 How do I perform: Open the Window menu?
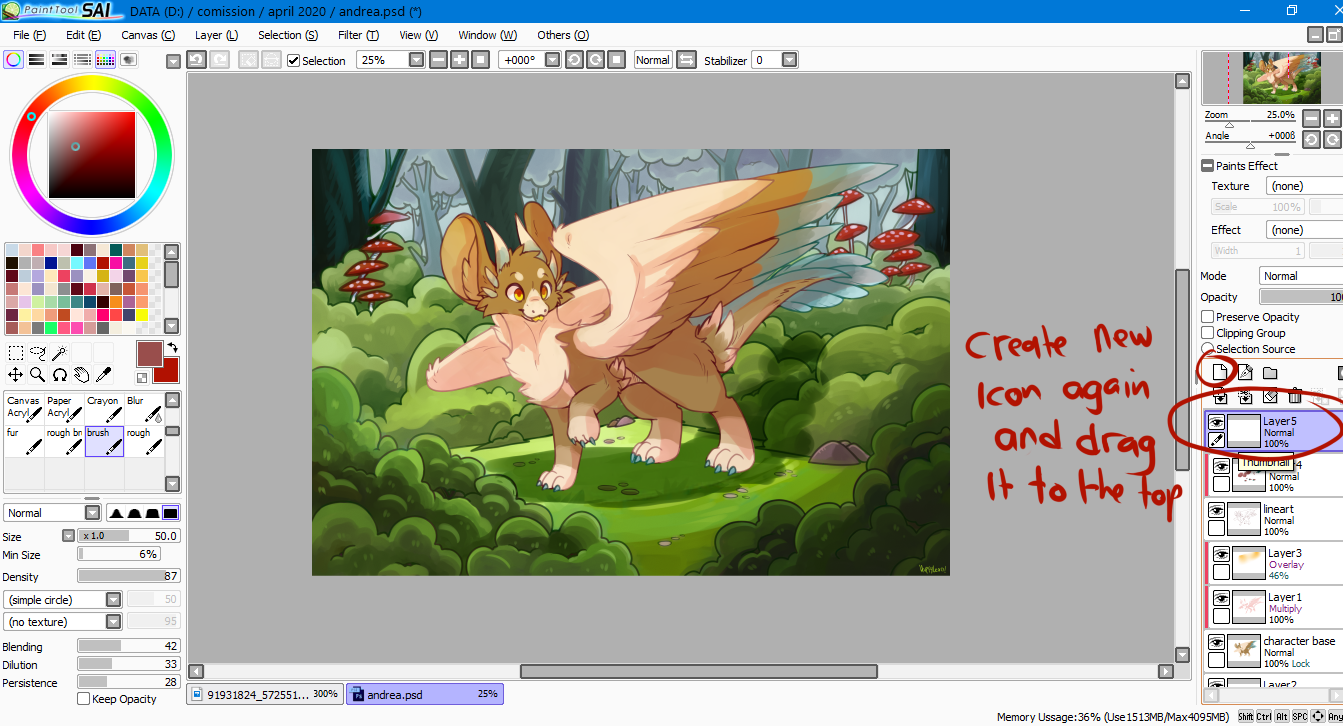488,35
